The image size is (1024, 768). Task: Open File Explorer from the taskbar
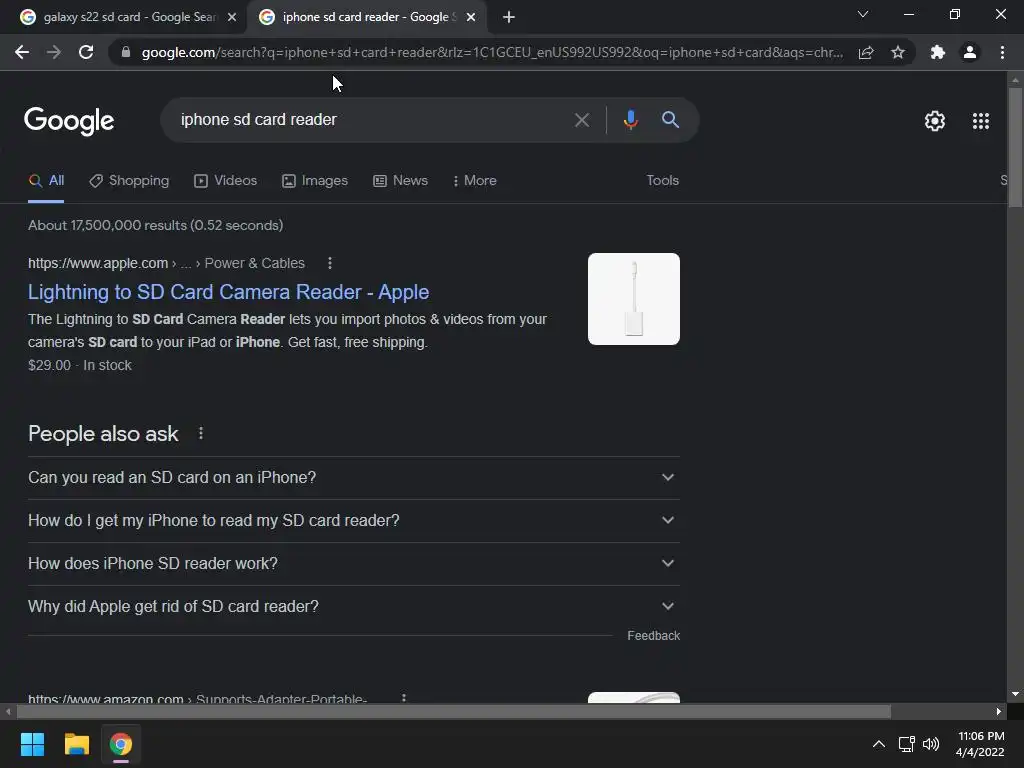(x=76, y=744)
